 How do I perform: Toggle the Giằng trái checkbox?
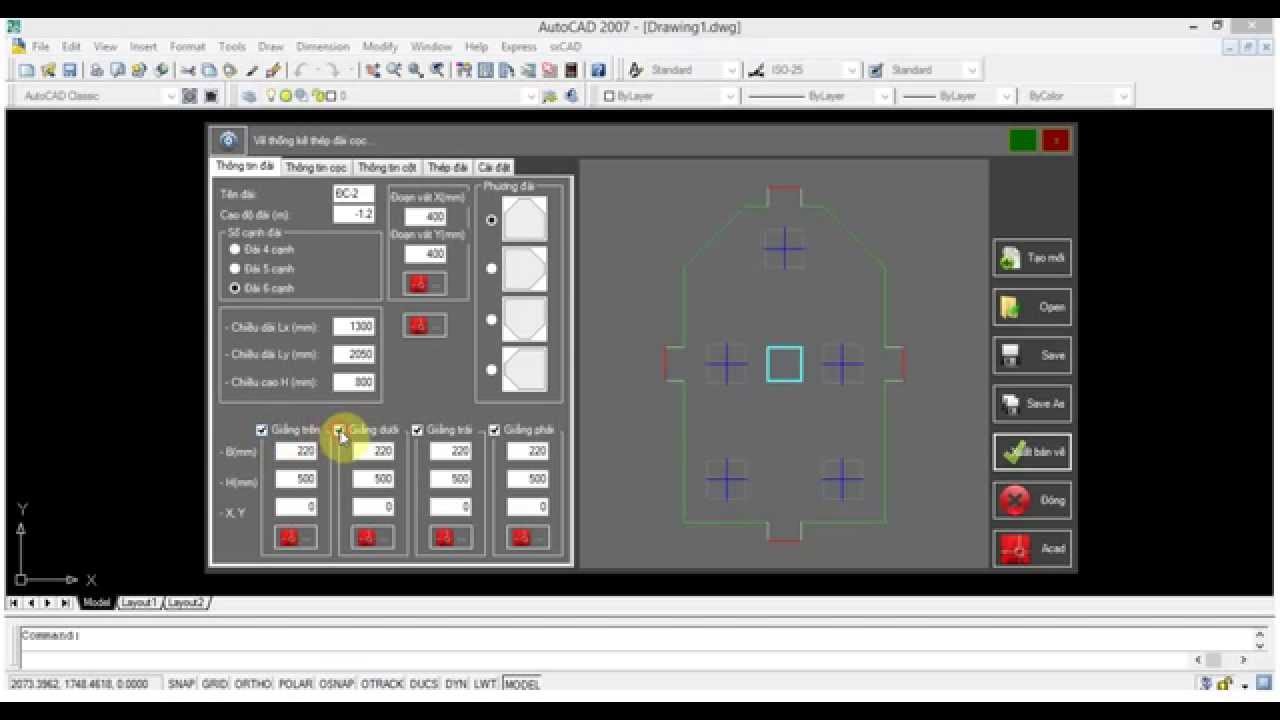pos(417,430)
